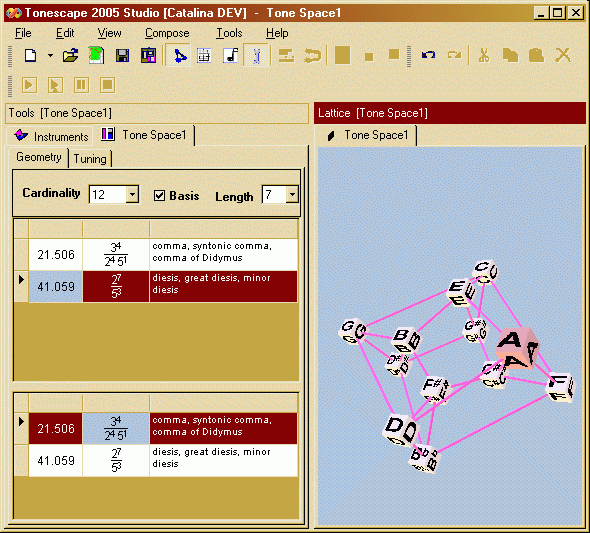Start playback with the Play button
This screenshot has height=533, width=590.
tap(29, 85)
